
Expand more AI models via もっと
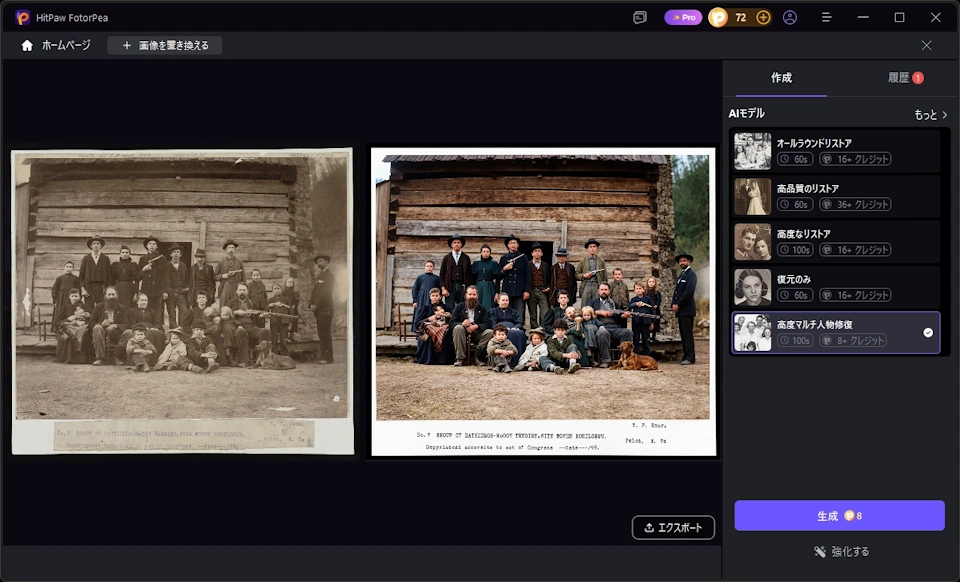931,114
